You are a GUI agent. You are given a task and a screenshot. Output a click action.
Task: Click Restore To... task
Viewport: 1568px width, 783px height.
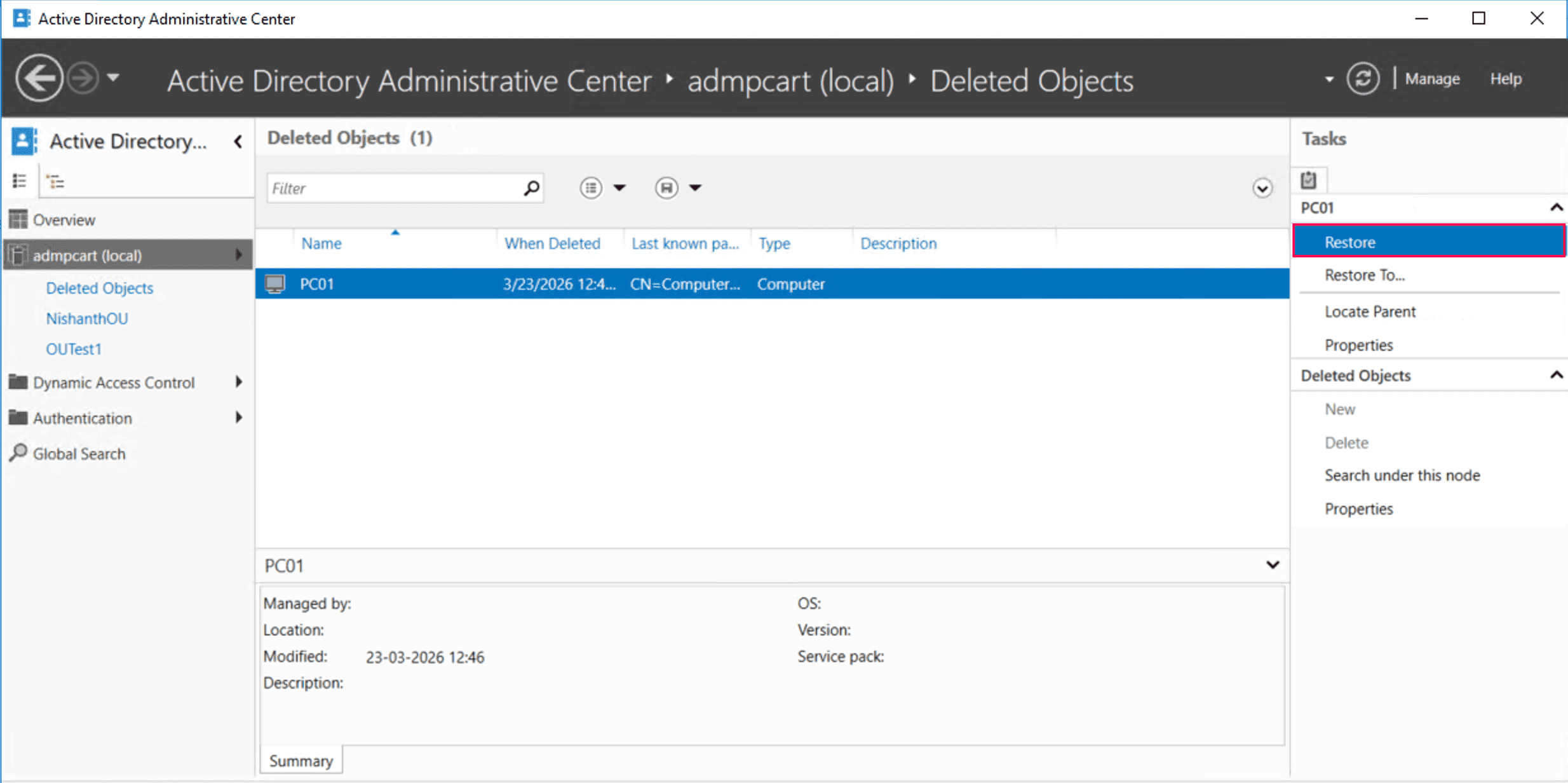pos(1364,275)
